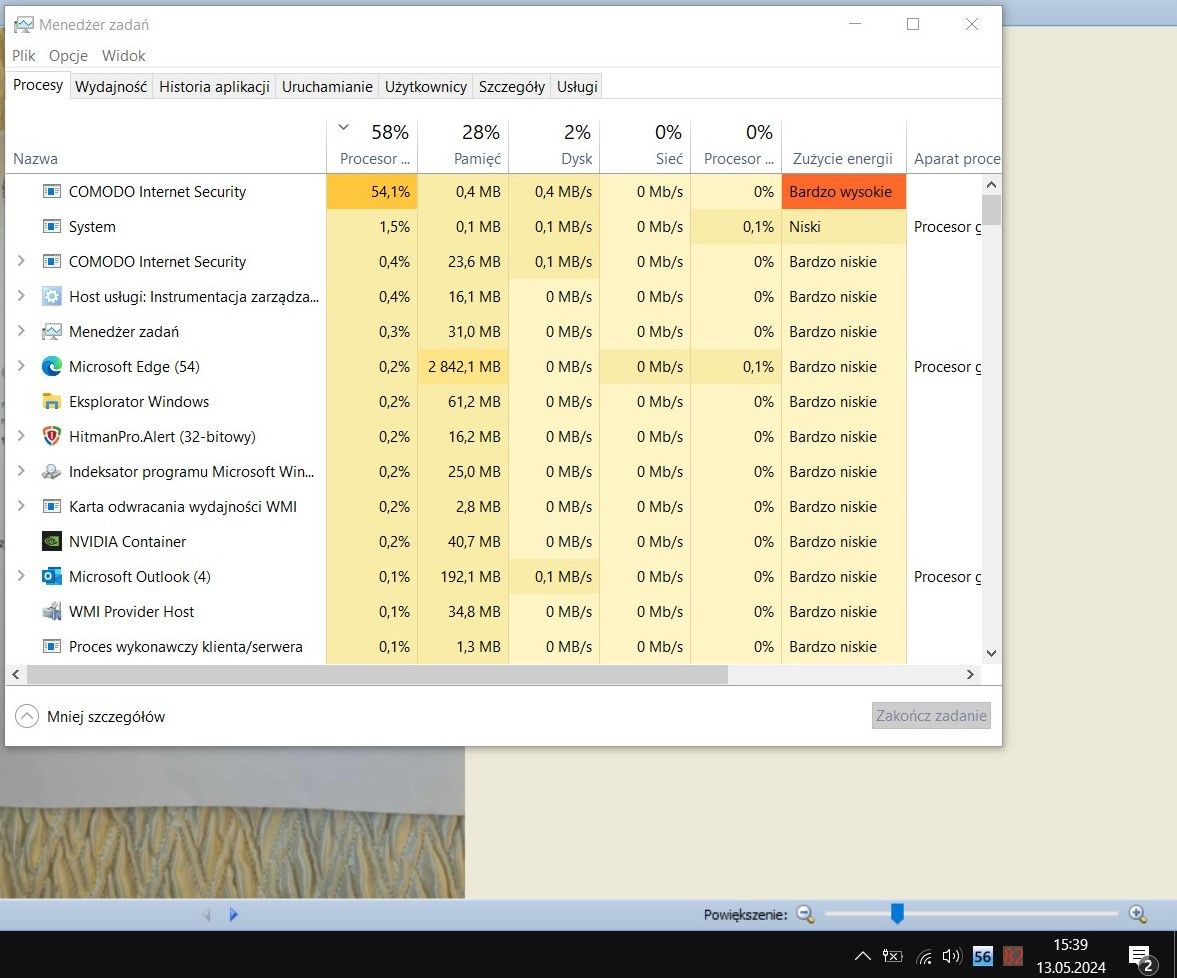
Task: Click the vertical scrollbar down arrow
Action: tap(992, 653)
